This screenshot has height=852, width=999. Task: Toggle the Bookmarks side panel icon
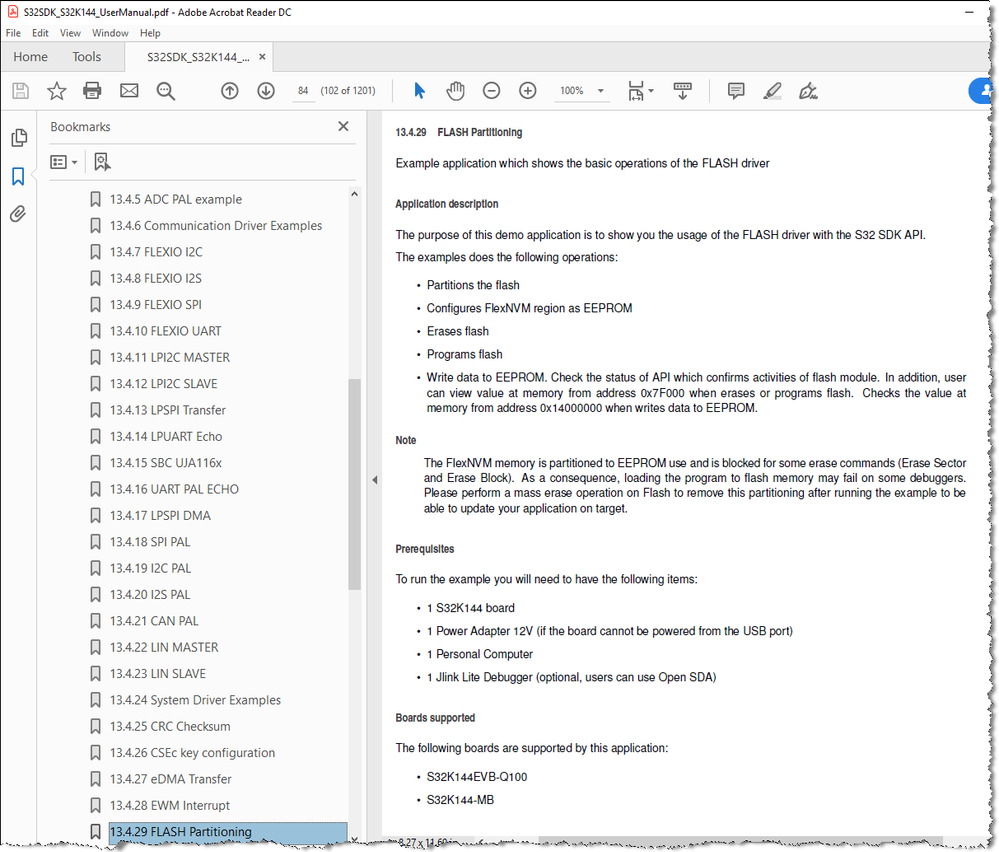[x=18, y=177]
